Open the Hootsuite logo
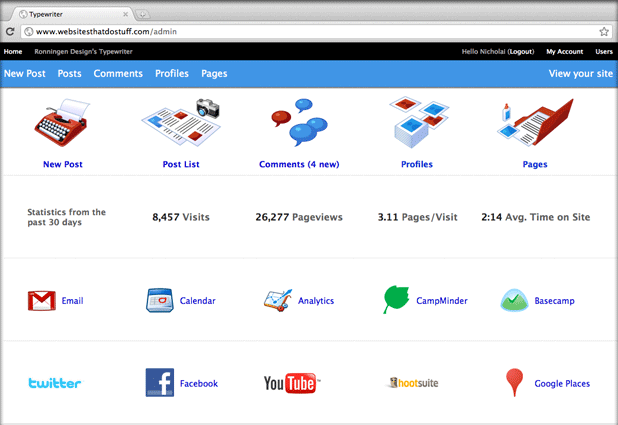618x425 pixels. (413, 383)
